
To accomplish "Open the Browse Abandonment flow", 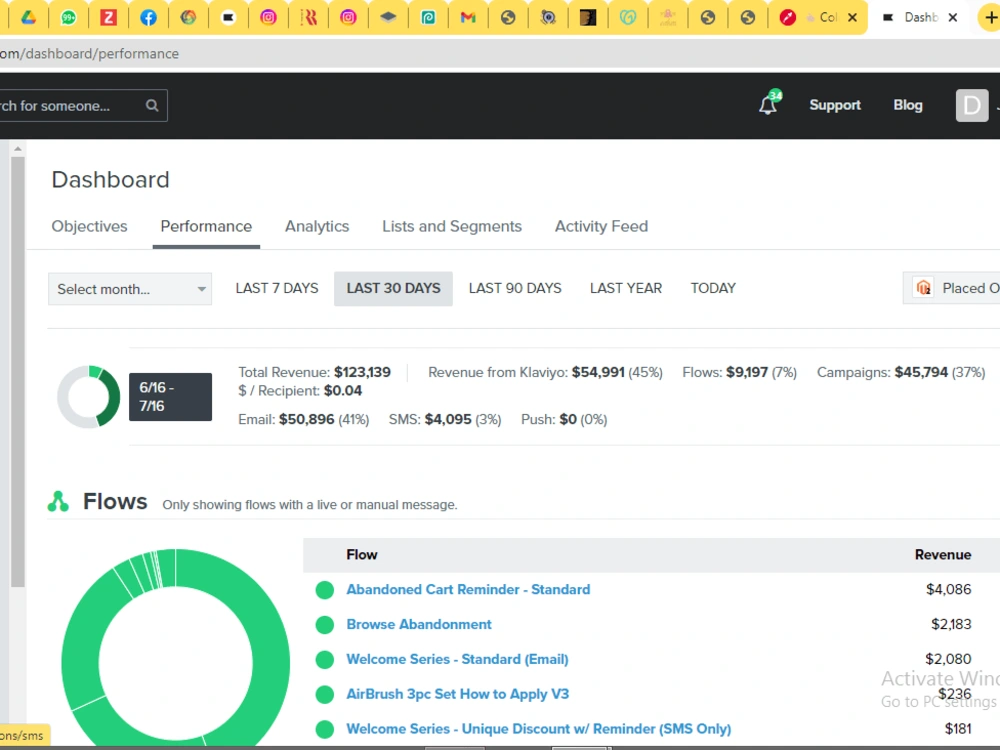I will click(x=419, y=624).
